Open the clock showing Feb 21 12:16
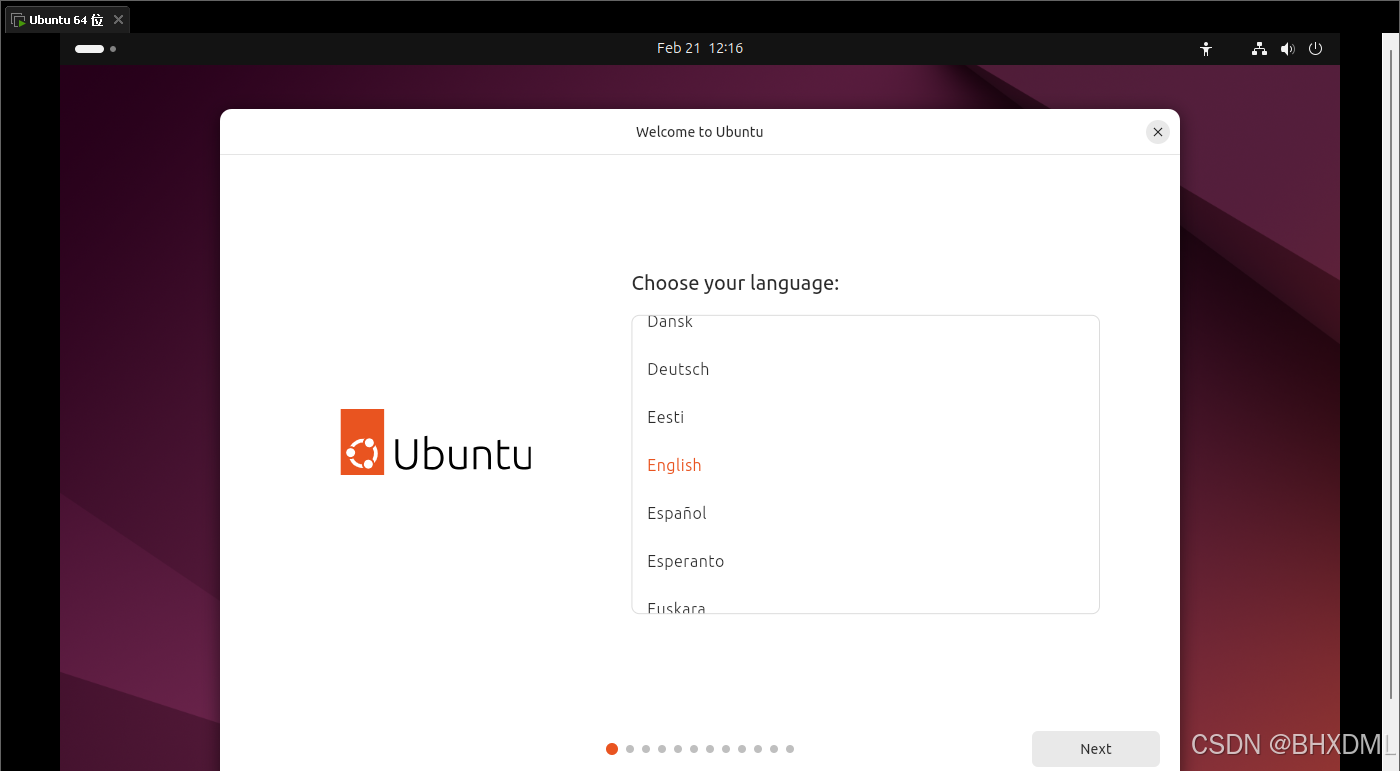The width and height of the screenshot is (1400, 771). [x=699, y=48]
